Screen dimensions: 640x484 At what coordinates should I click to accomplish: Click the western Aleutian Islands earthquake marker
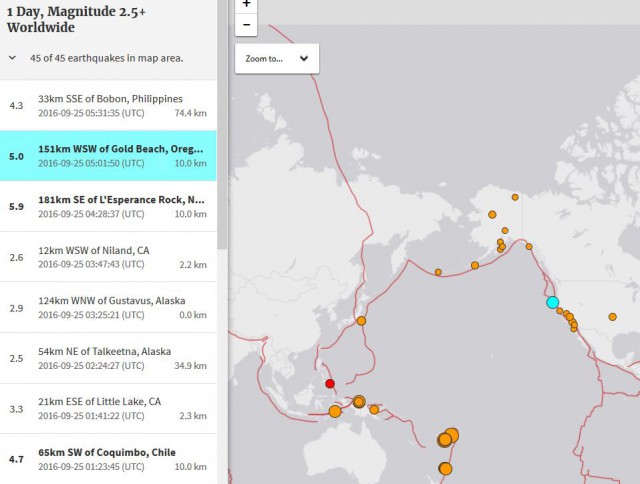click(438, 272)
